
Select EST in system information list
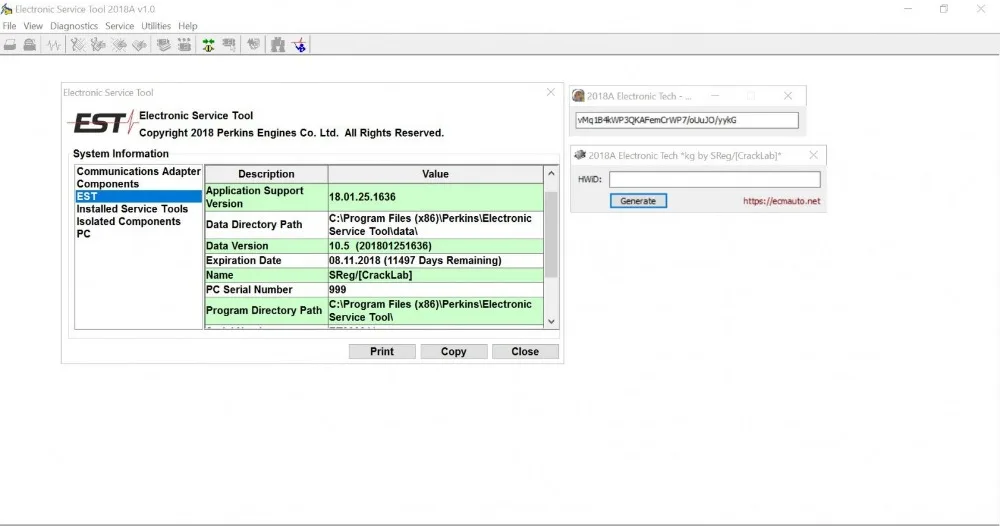pos(138,196)
